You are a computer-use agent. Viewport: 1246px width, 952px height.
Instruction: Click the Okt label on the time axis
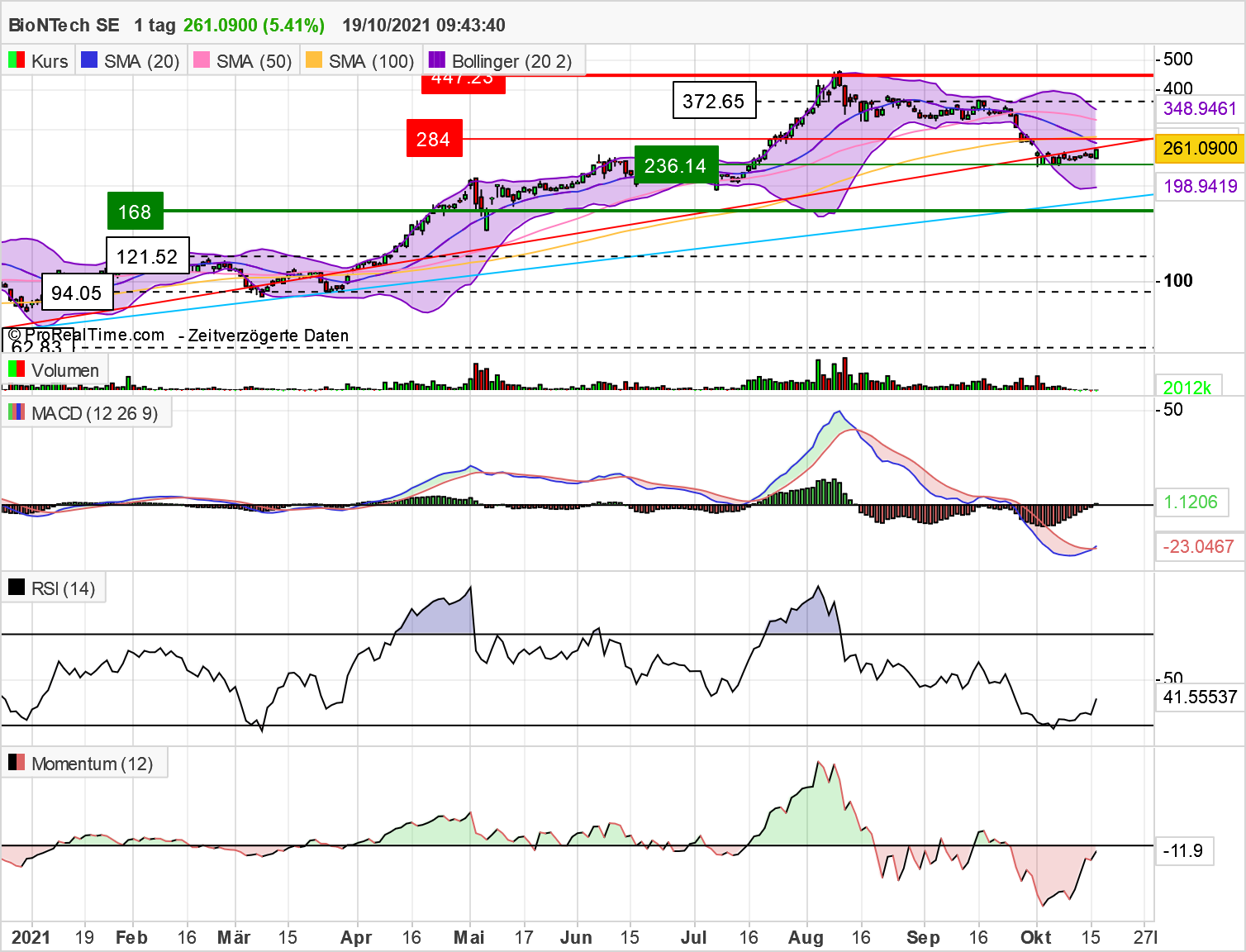[1036, 938]
